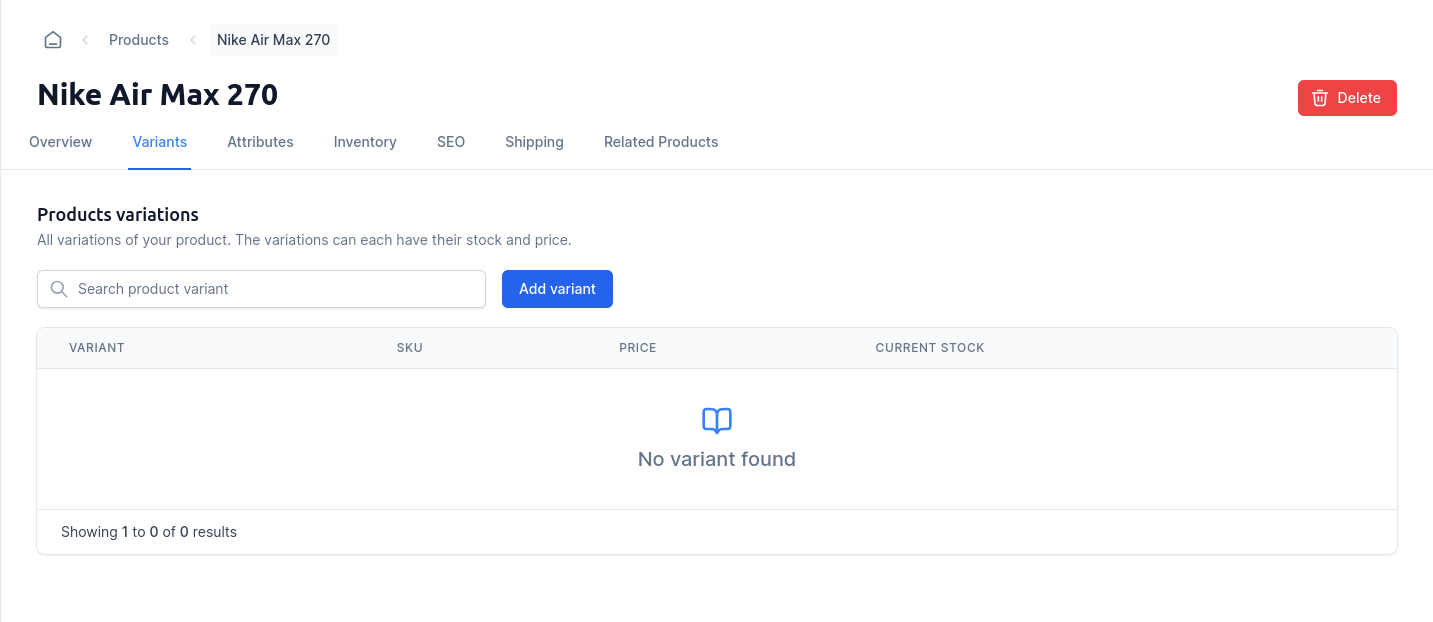The height and width of the screenshot is (622, 1433).
Task: Click the VARIANT column header
Action: point(97,348)
